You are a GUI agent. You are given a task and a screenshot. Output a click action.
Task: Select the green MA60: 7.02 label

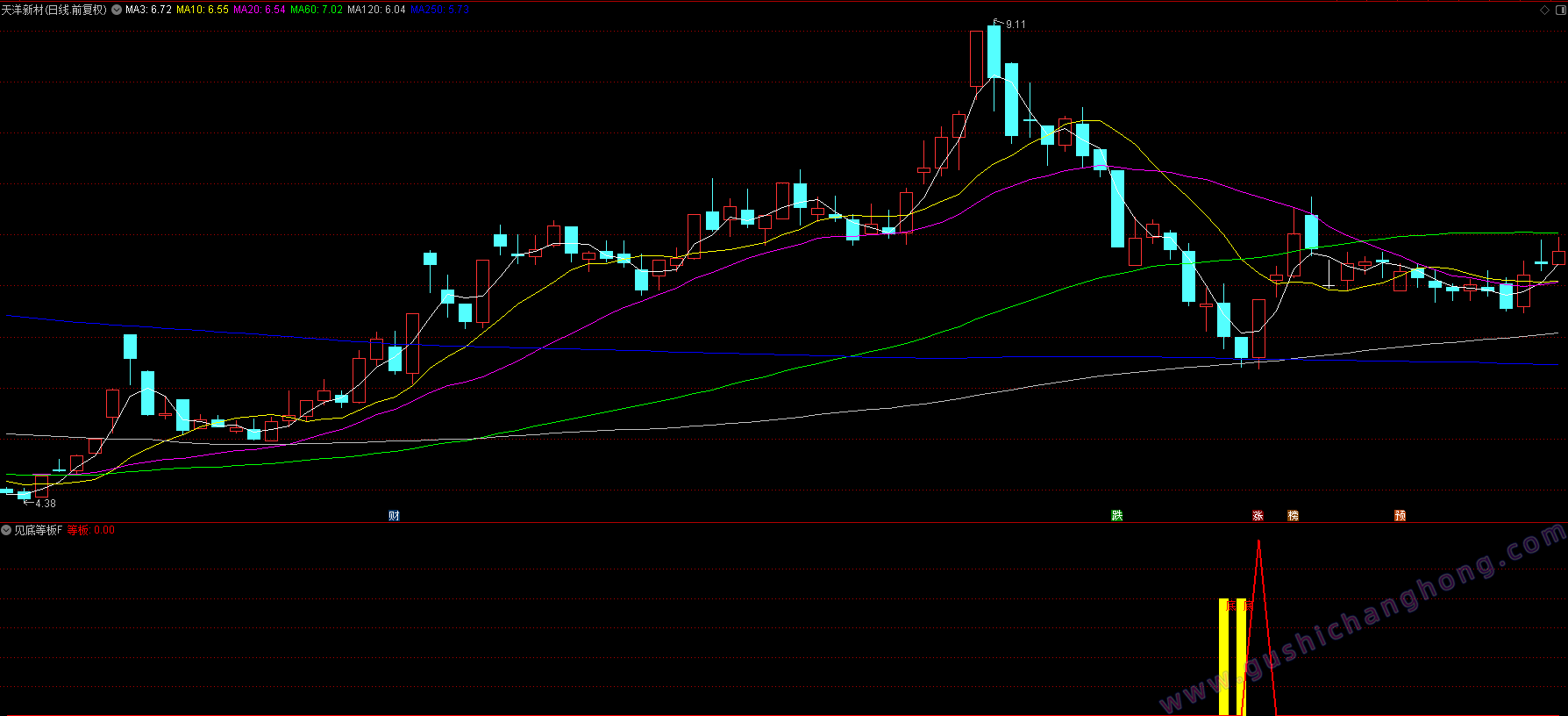click(317, 10)
